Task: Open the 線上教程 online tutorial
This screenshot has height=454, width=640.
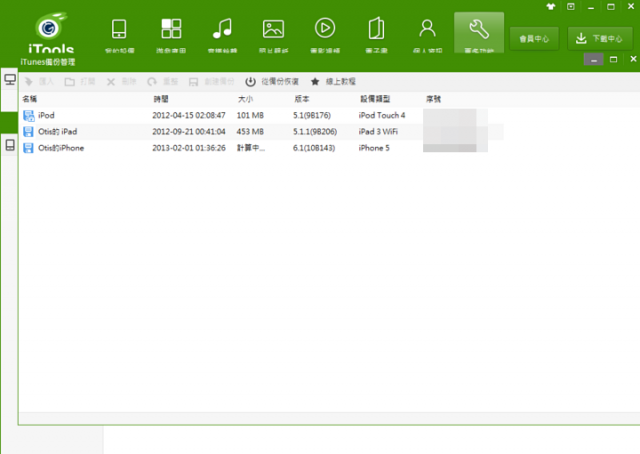Action: click(x=333, y=82)
